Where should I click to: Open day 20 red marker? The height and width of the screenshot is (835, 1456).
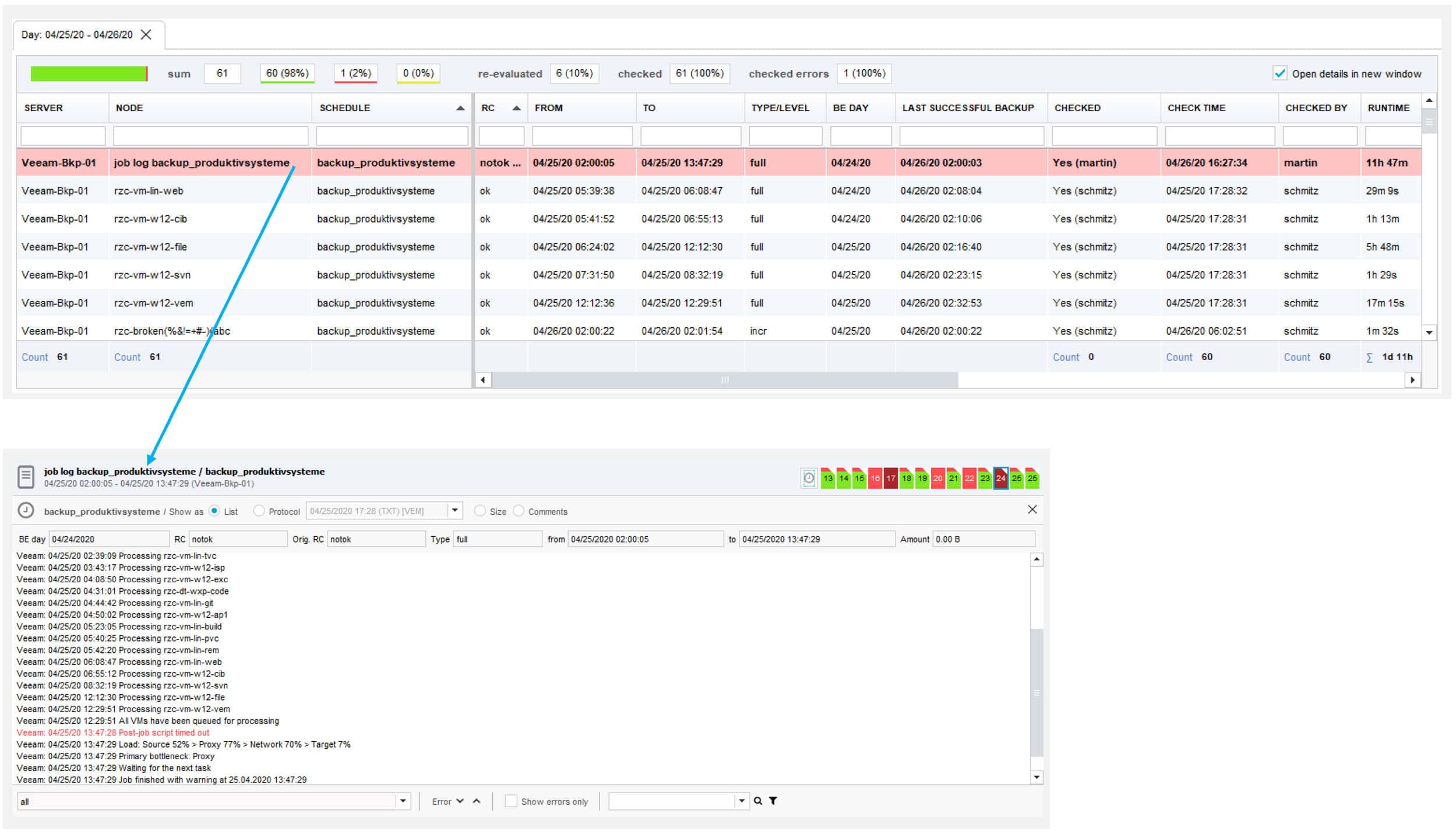coord(937,478)
